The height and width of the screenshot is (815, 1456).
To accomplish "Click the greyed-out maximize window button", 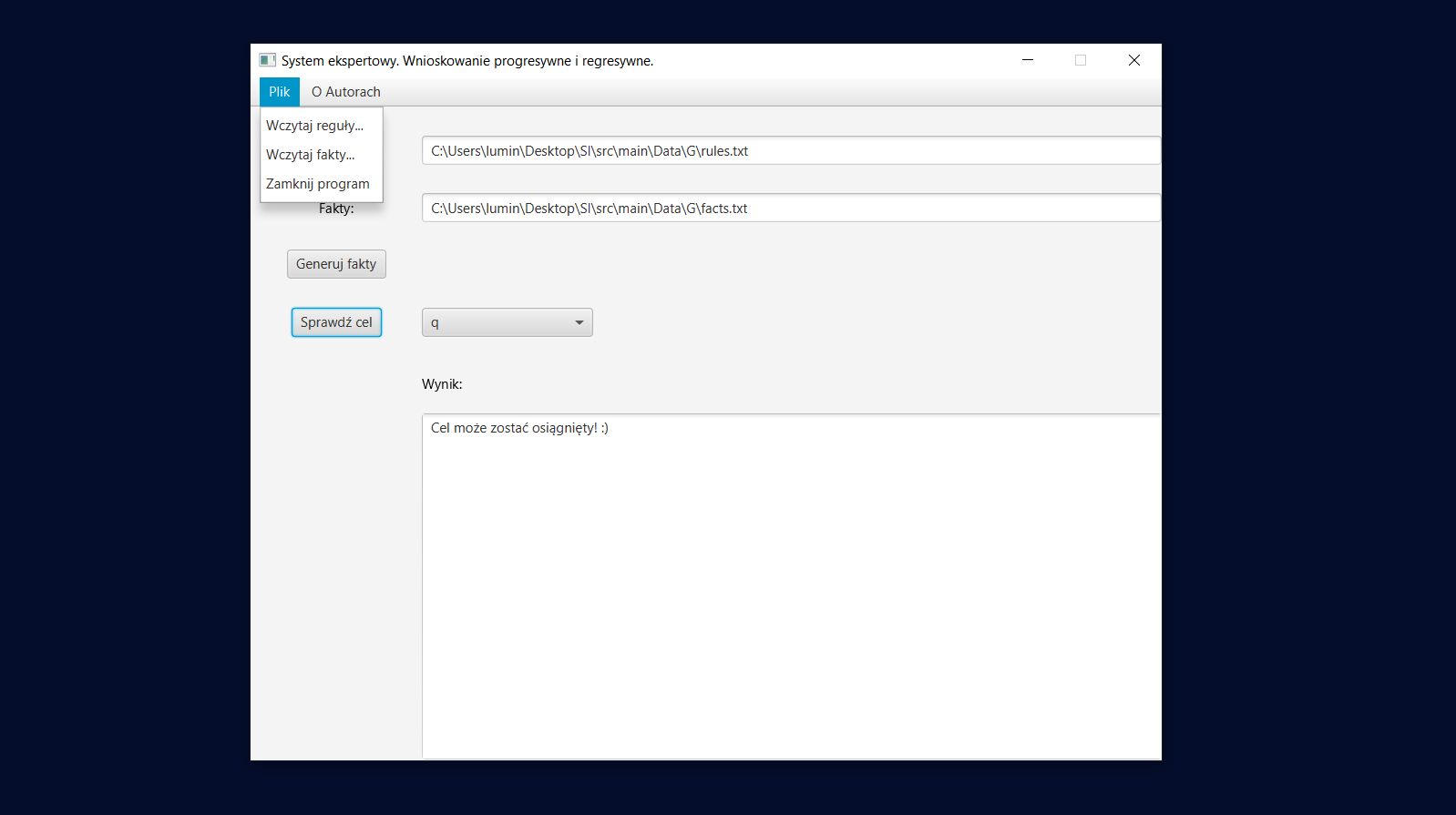I will tap(1081, 60).
